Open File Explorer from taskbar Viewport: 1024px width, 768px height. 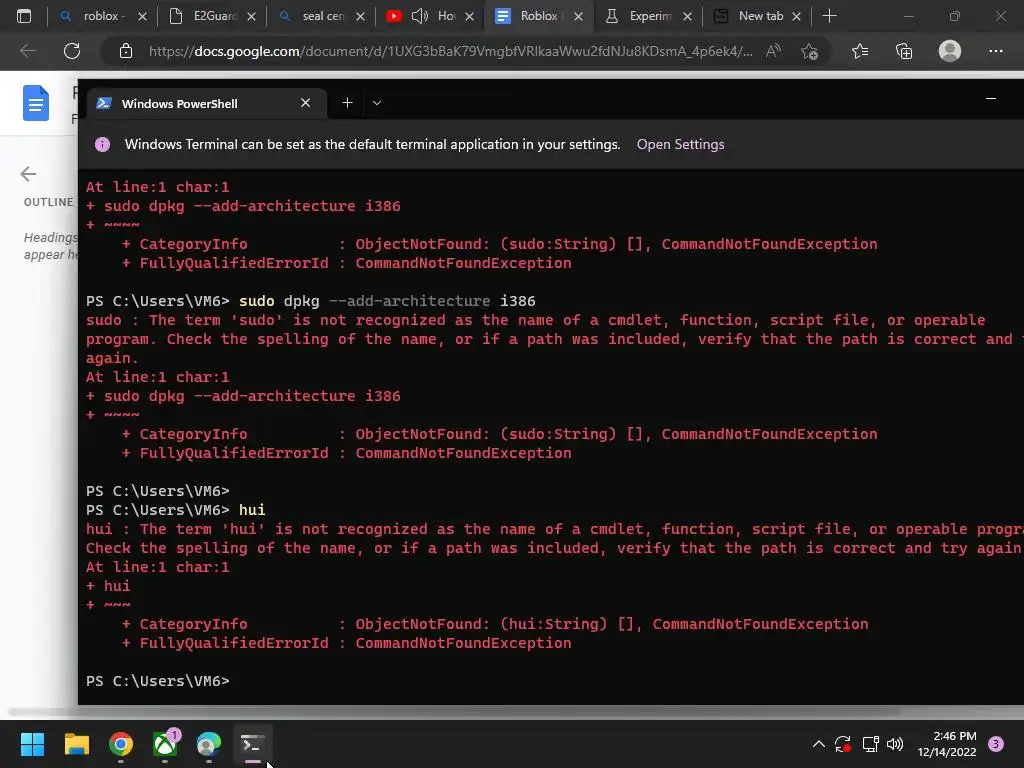tap(76, 744)
